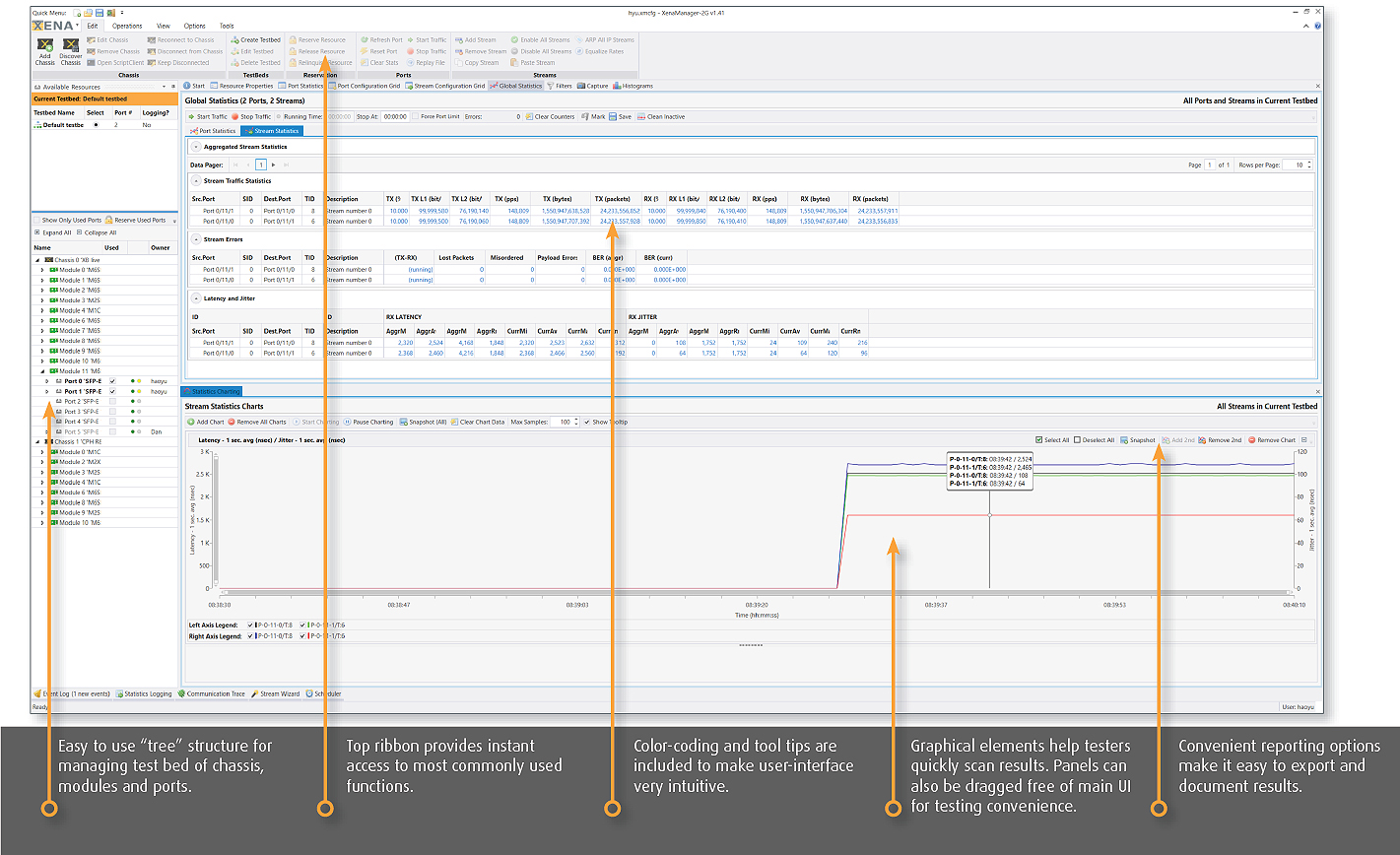Open the View ribbon tab
The image size is (1400, 855).
pos(164,26)
